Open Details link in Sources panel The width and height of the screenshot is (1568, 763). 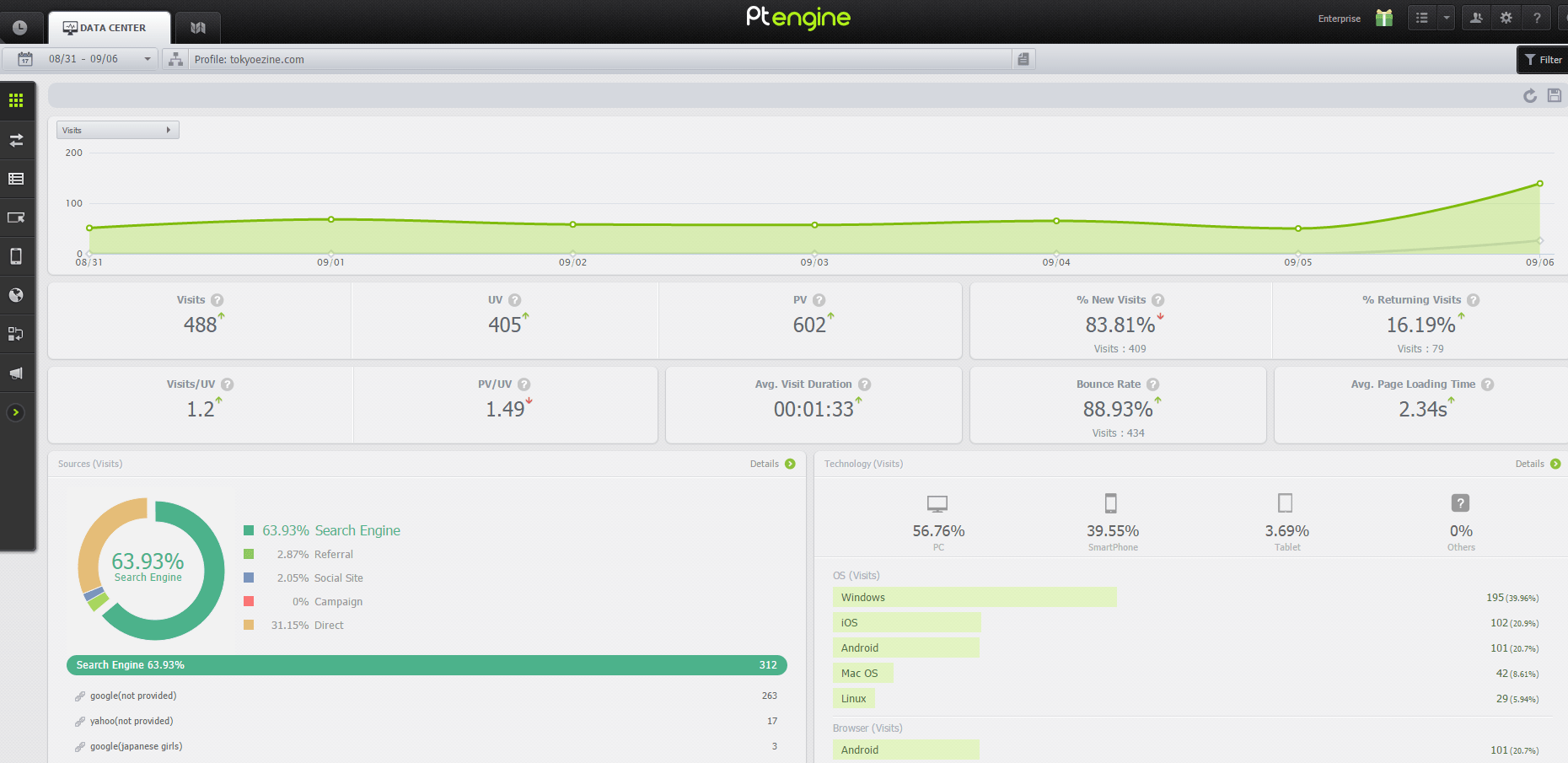771,464
